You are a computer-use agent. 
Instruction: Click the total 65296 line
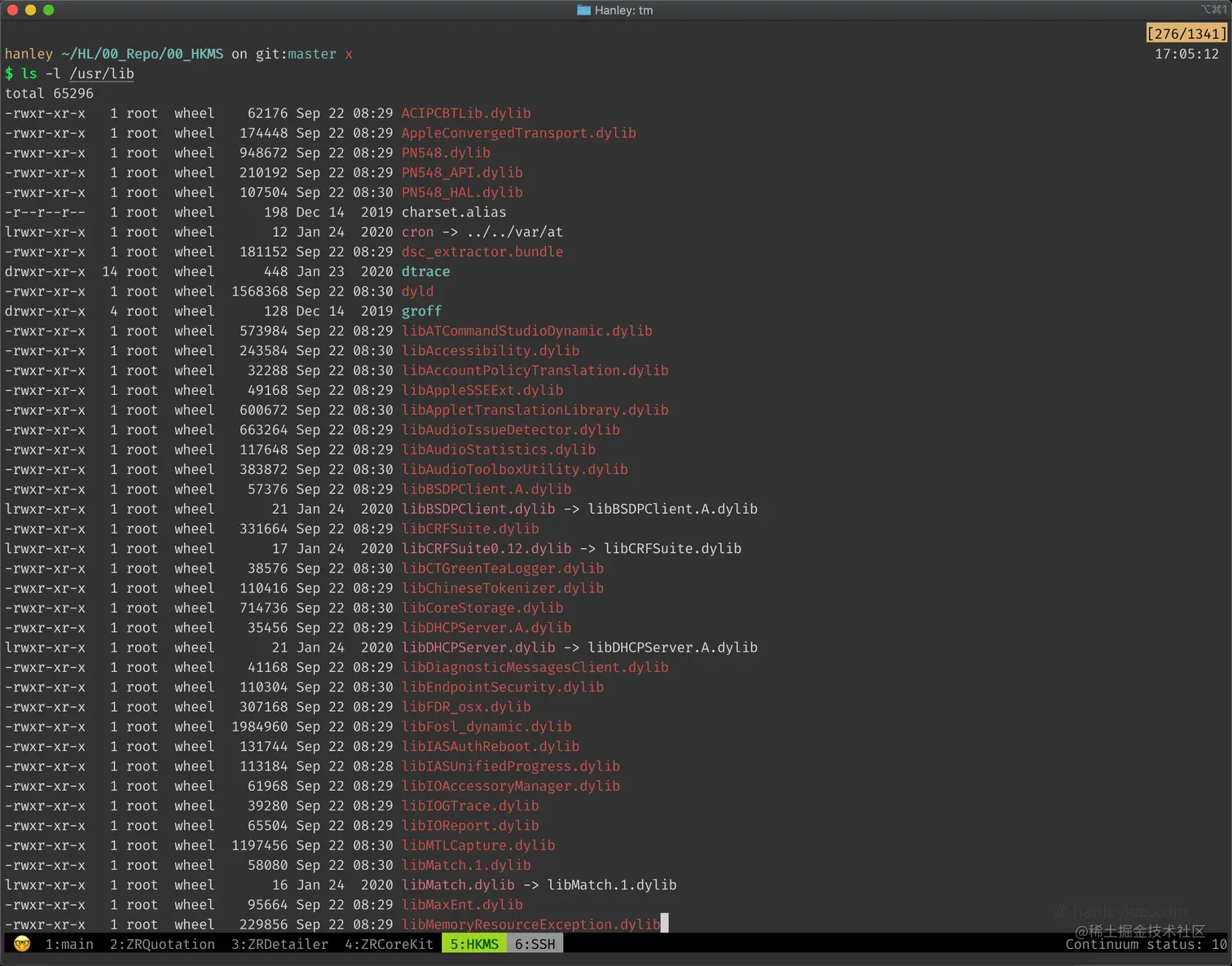[49, 94]
